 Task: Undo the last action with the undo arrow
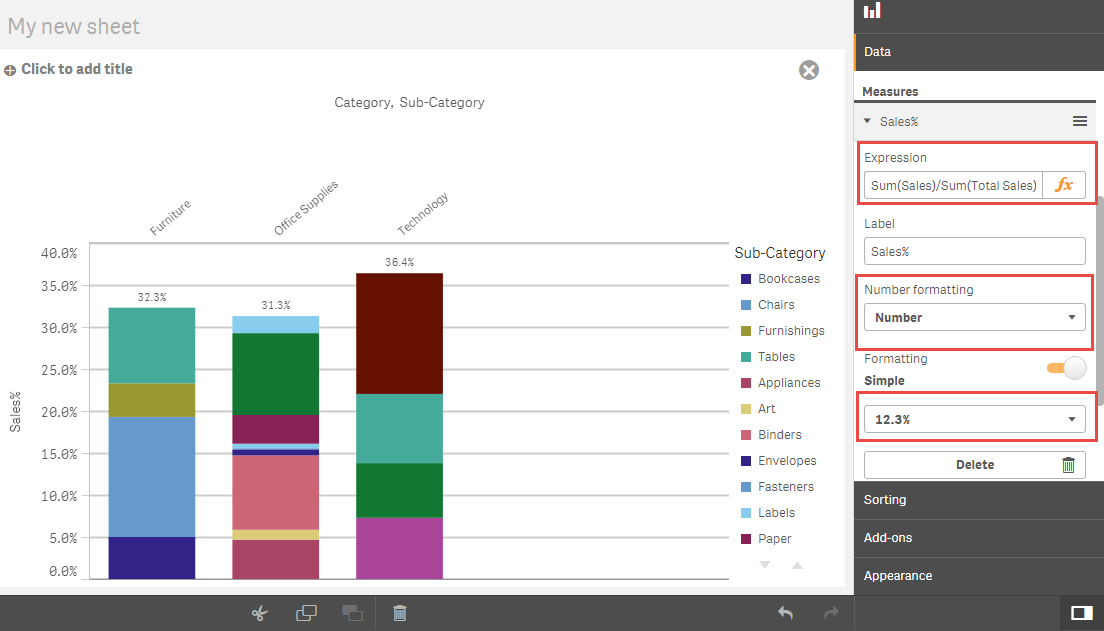(785, 613)
